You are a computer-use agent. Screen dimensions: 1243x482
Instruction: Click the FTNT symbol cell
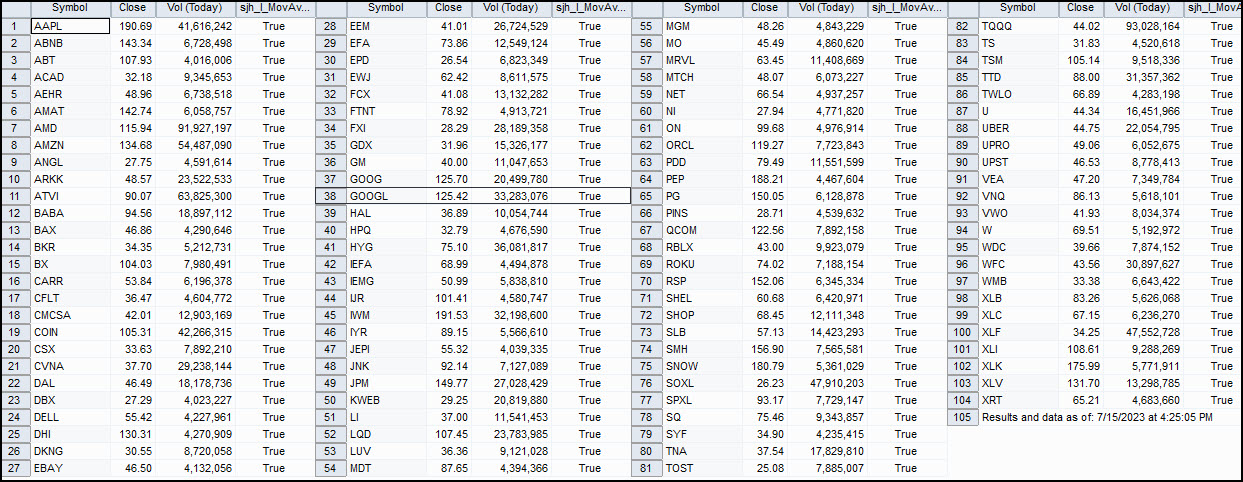pos(386,111)
